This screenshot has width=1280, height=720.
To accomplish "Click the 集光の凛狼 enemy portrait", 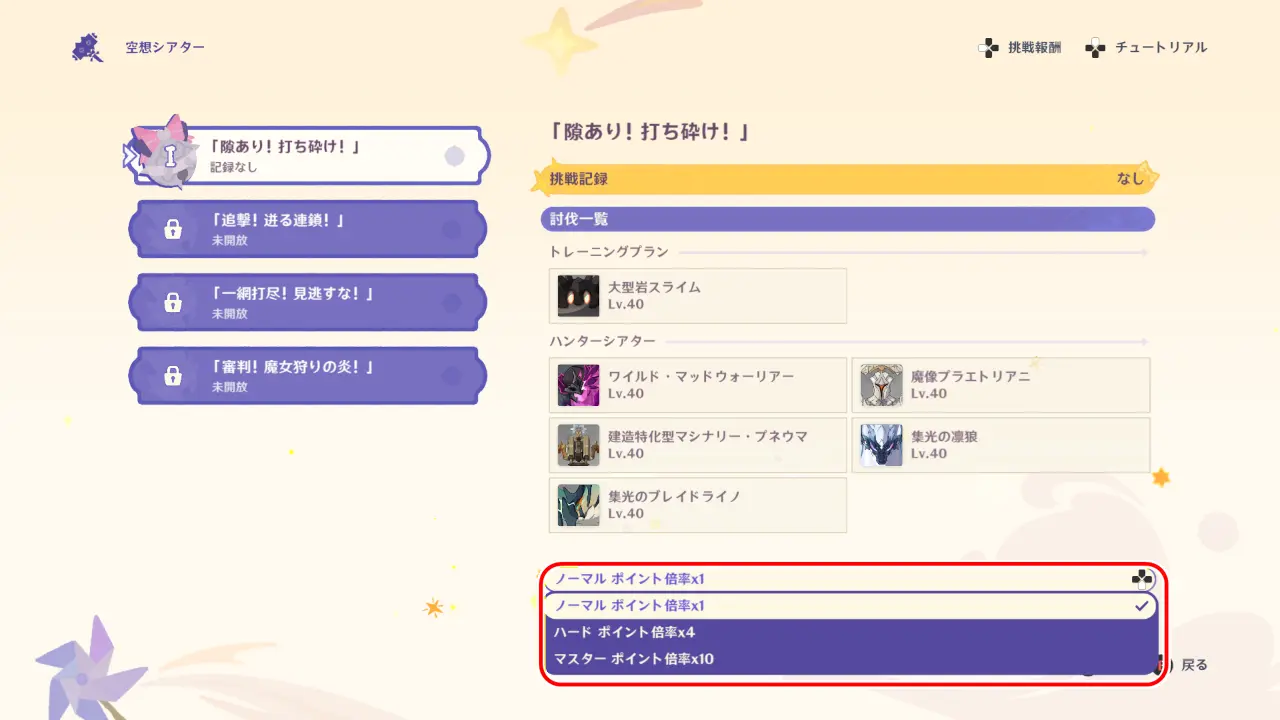I will 882,446.
